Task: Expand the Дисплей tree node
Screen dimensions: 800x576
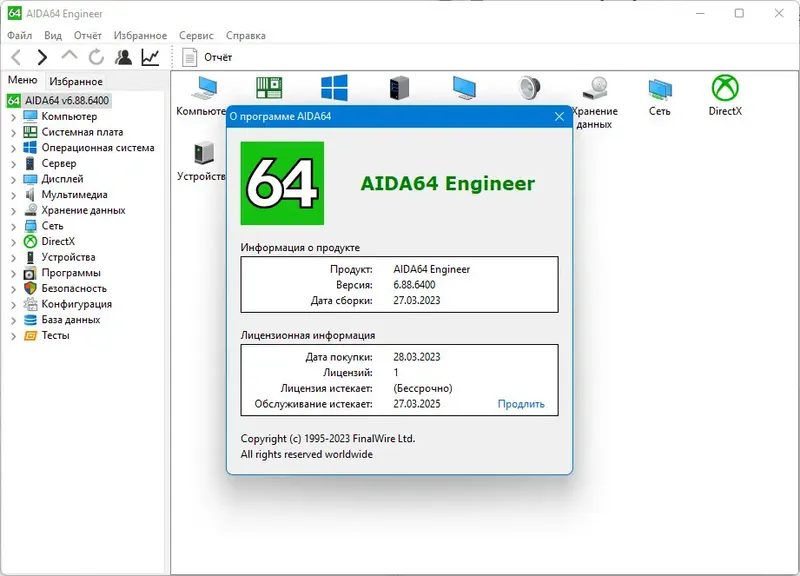Action: [x=14, y=180]
